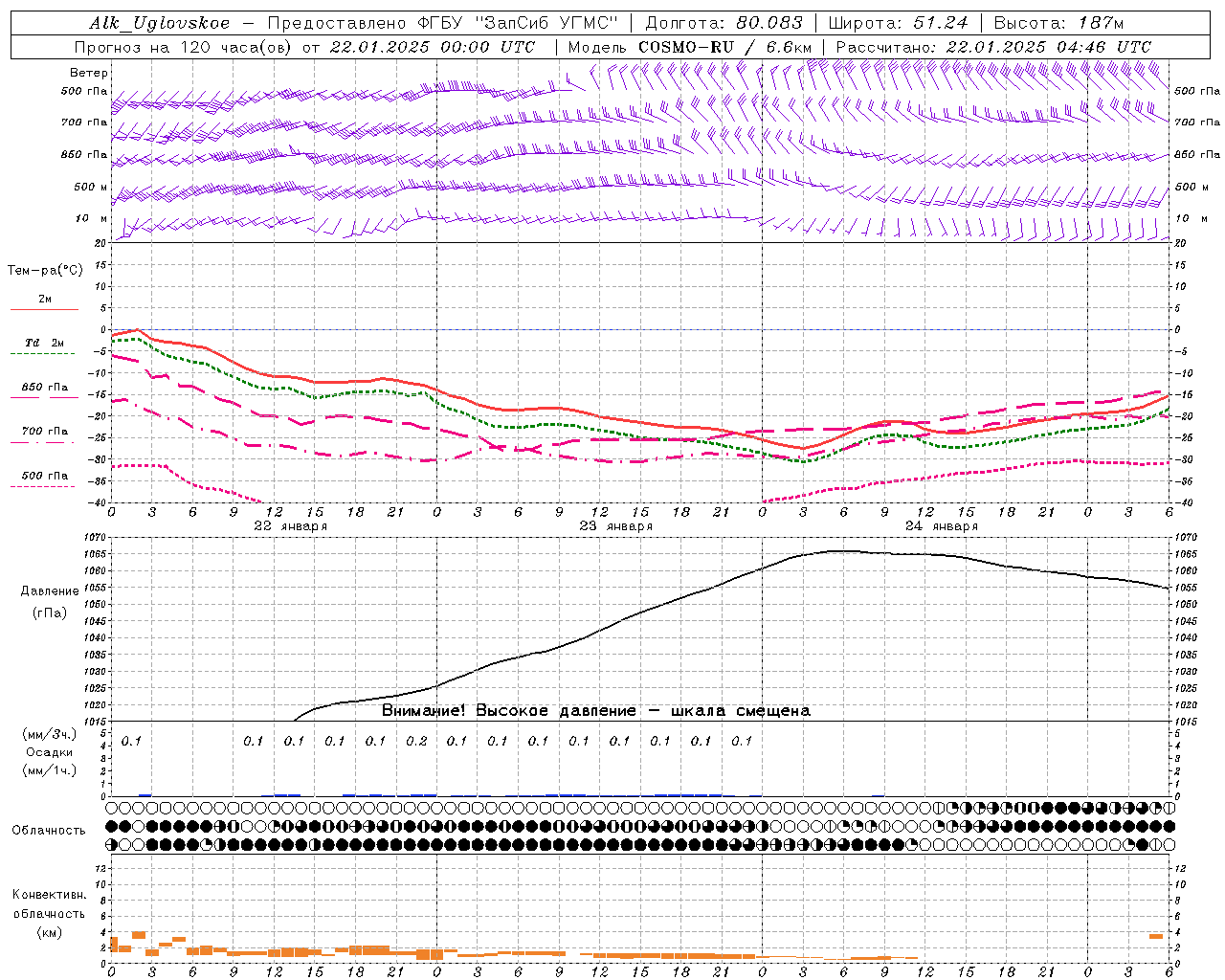This screenshot has height=980, width=1225.
Task: Click the station name Alk_Uglovskoe
Action: click(x=160, y=23)
